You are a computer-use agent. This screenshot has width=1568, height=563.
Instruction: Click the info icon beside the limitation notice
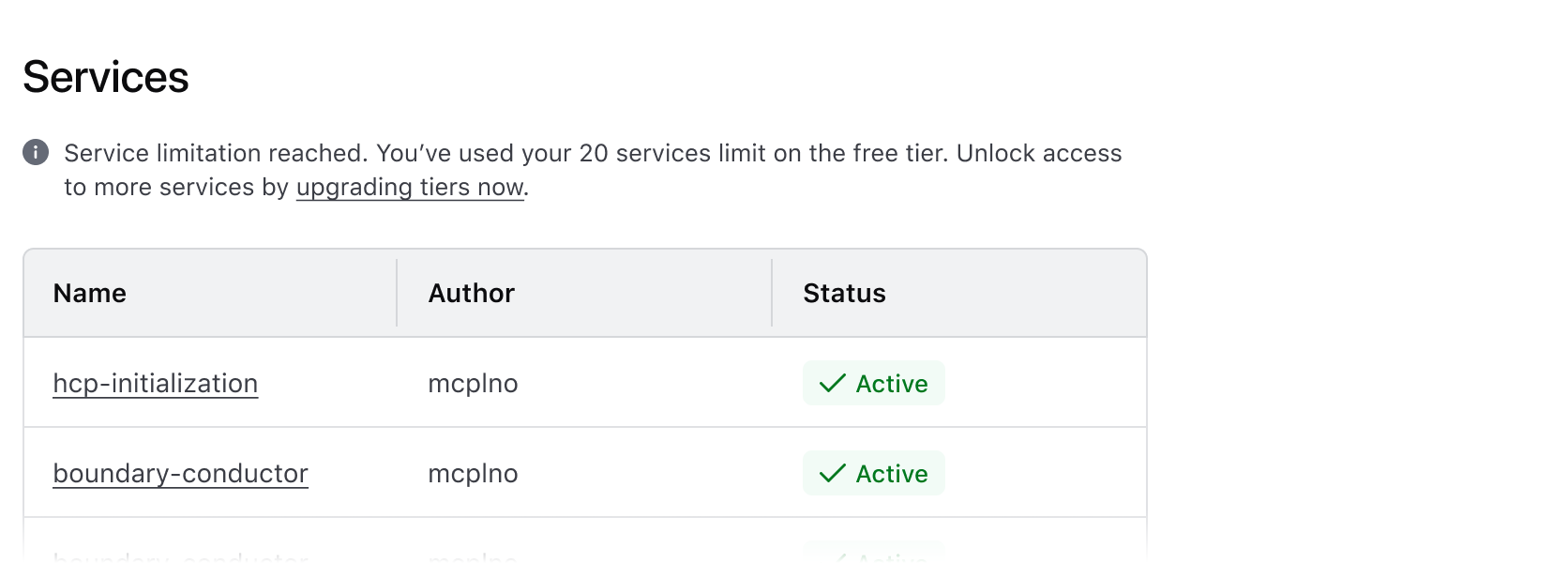tap(36, 151)
